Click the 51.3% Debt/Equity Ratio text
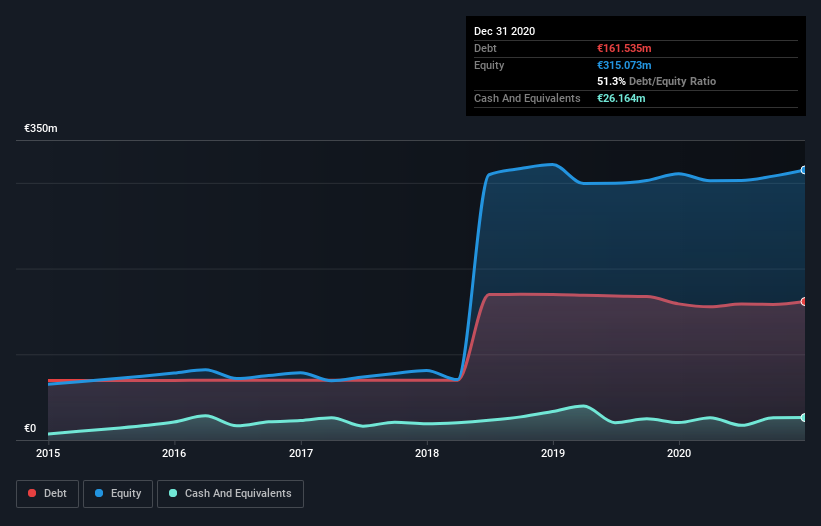Screen dimensions: 821x526 657,81
